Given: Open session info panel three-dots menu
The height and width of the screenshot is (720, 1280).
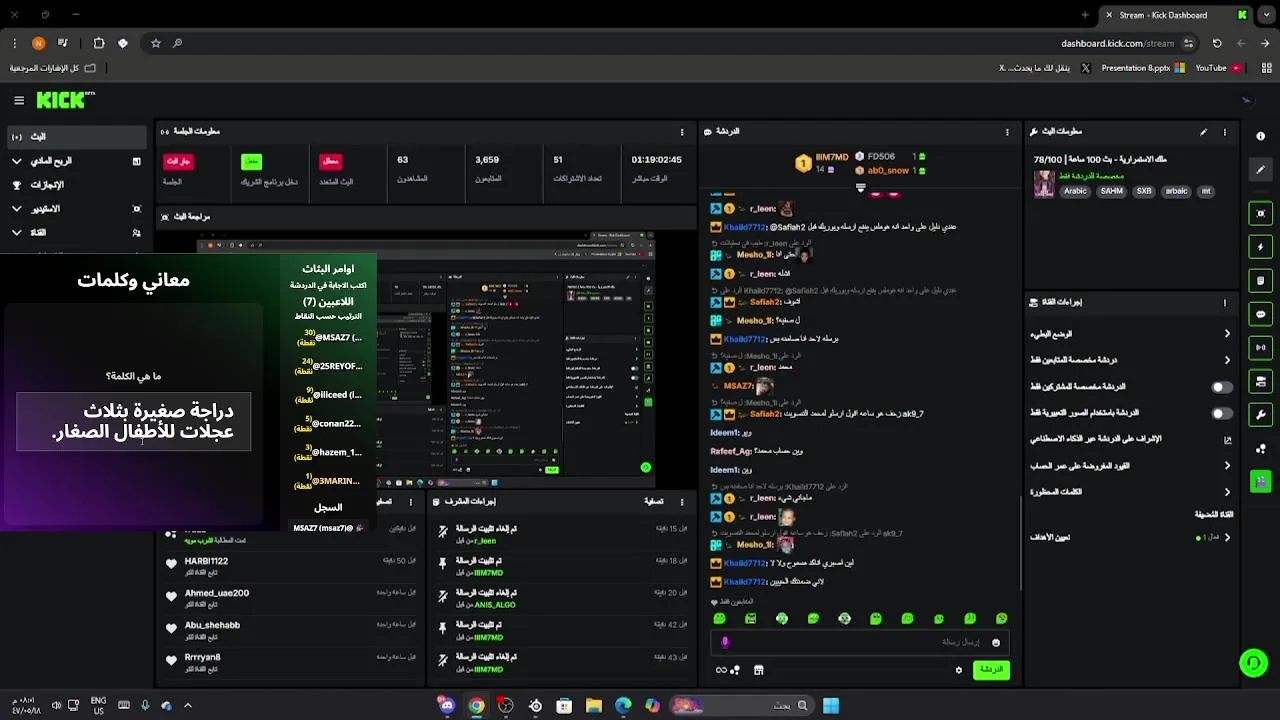Looking at the screenshot, I should tap(682, 132).
